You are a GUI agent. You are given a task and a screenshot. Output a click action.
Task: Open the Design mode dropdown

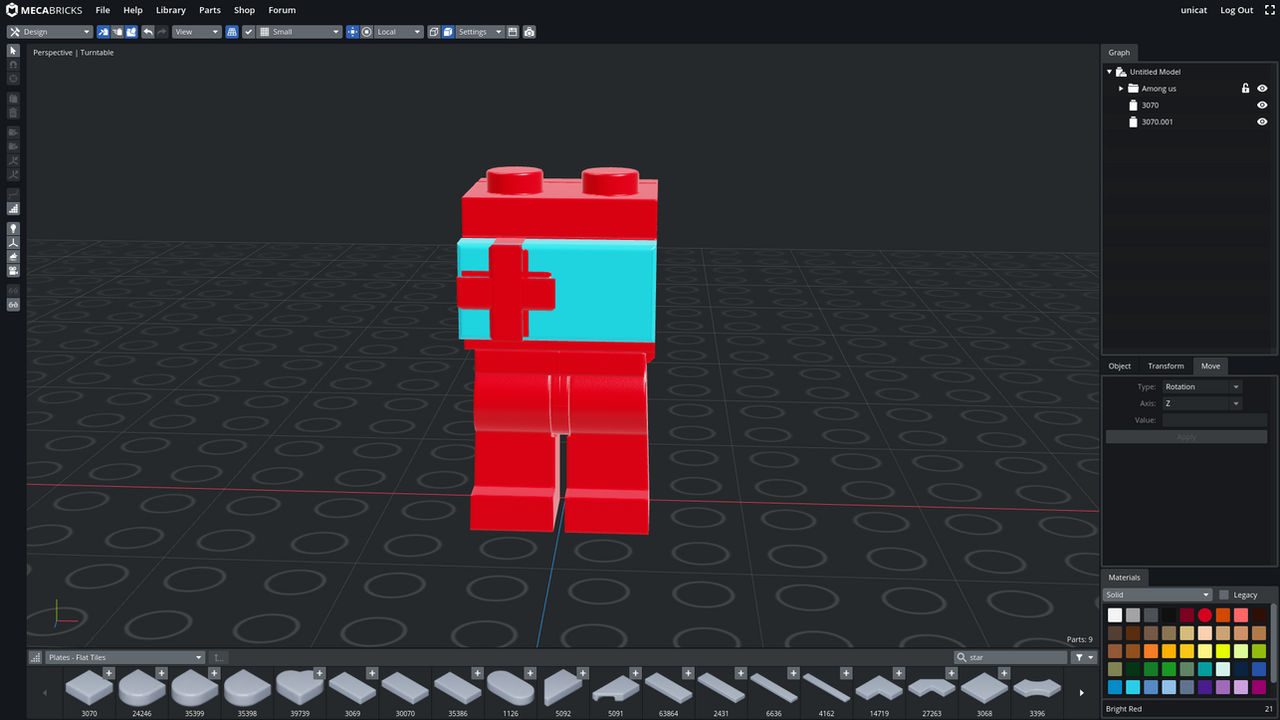(x=50, y=32)
